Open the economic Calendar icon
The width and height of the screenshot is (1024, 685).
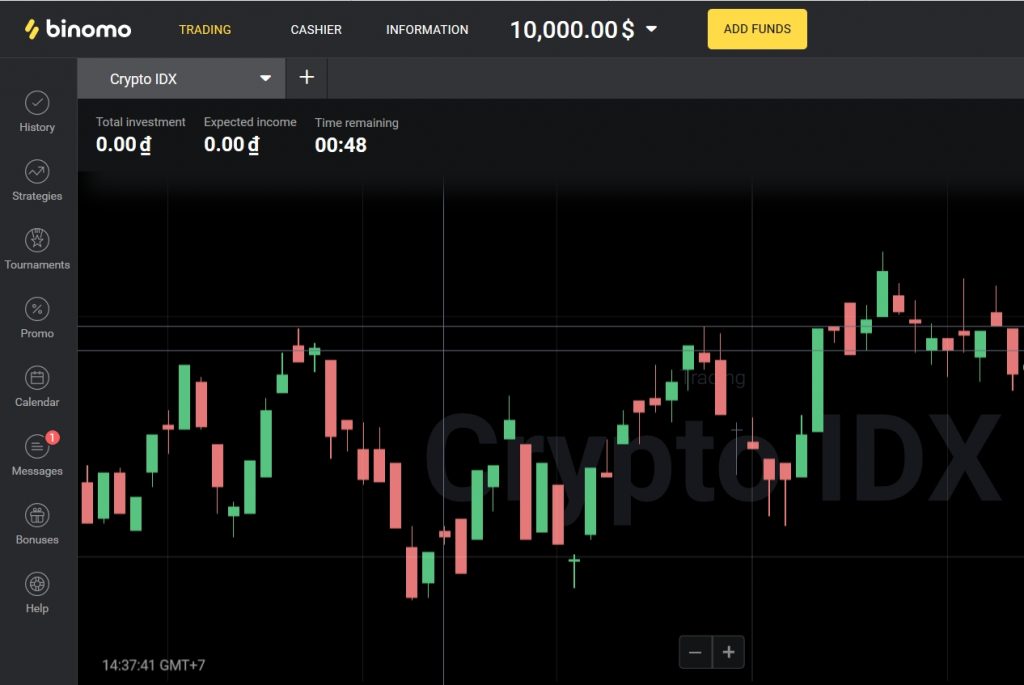click(x=37, y=379)
